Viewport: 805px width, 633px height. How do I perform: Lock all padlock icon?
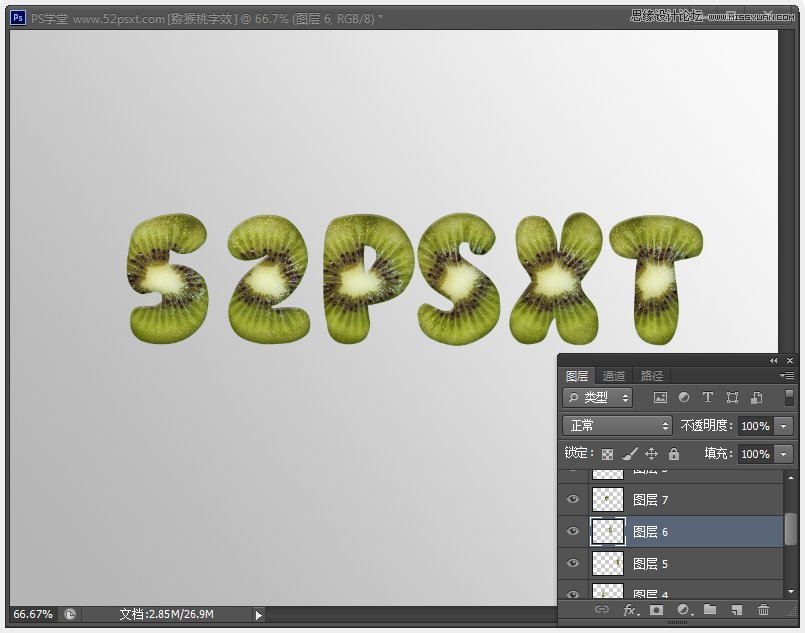674,454
